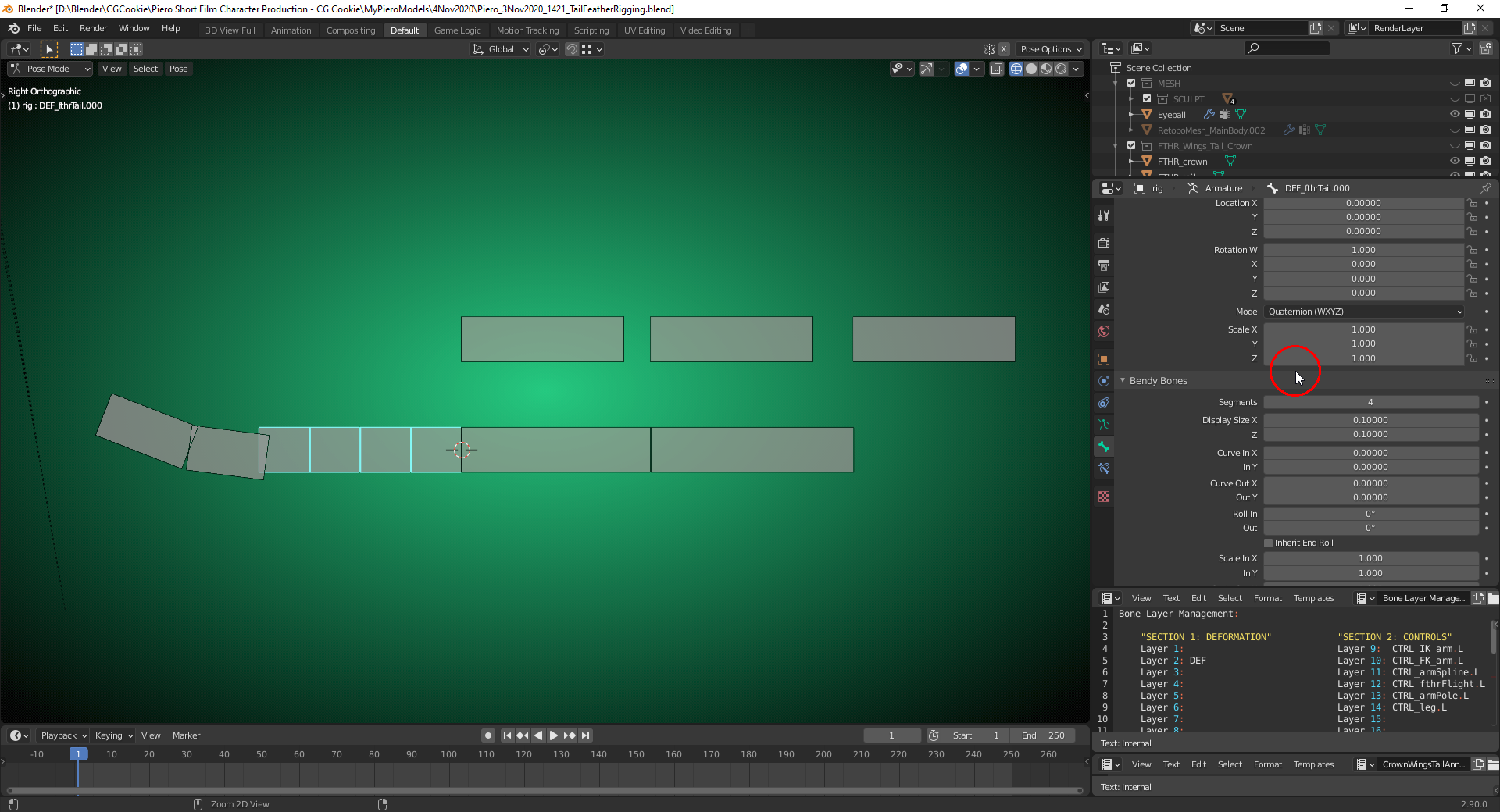This screenshot has width=1500, height=812.
Task: Hide the Eyeball object with eye toggle
Action: (x=1455, y=114)
